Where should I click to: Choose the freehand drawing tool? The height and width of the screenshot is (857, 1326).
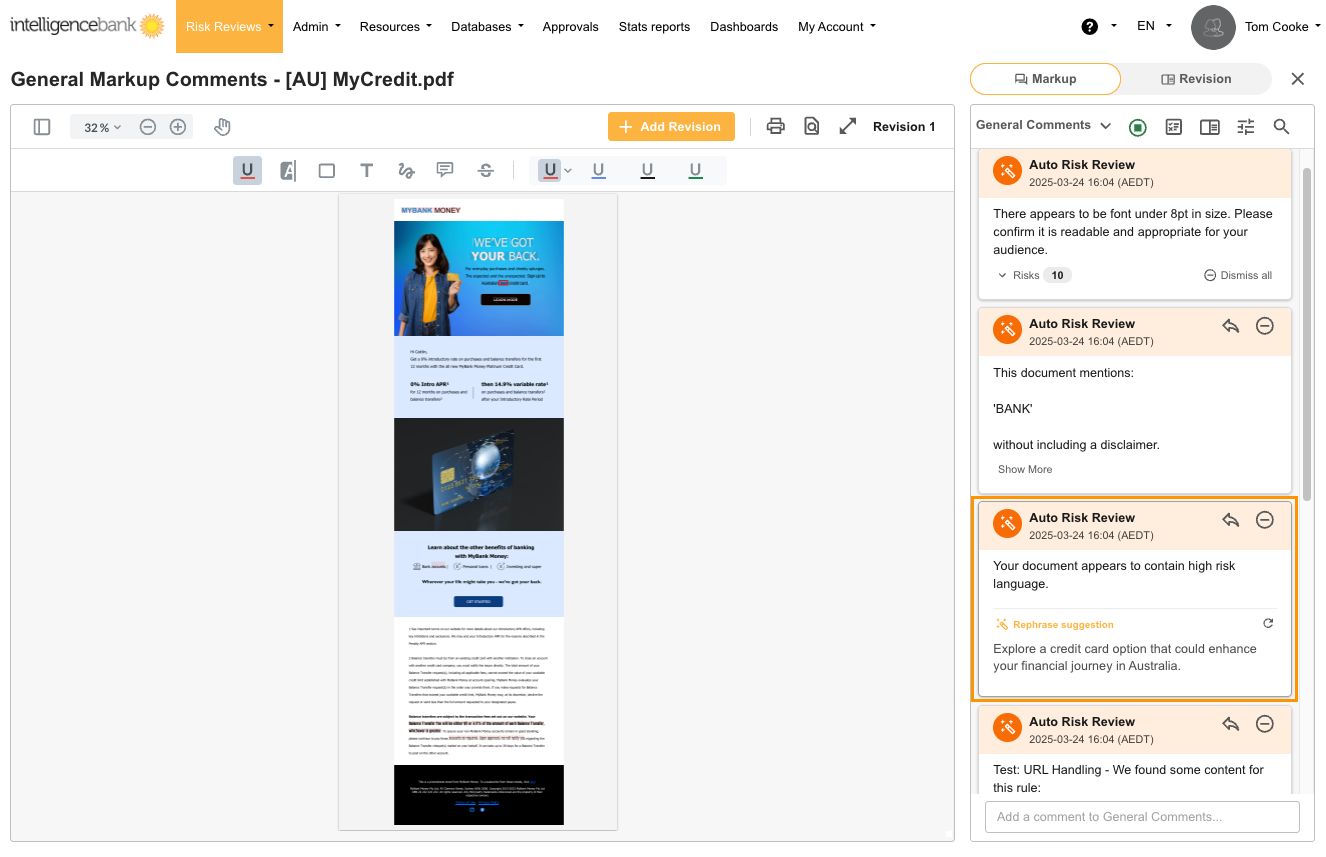(x=406, y=171)
